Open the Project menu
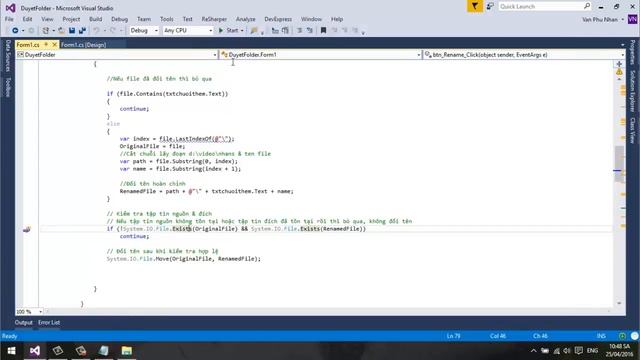 tap(71, 19)
